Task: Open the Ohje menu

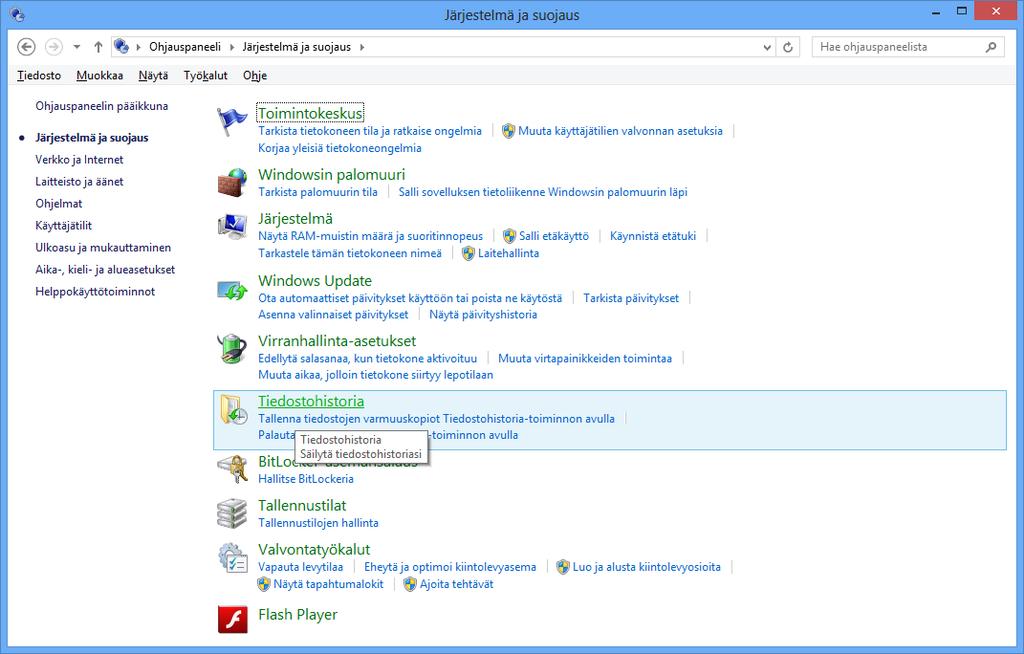Action: pyautogui.click(x=255, y=75)
